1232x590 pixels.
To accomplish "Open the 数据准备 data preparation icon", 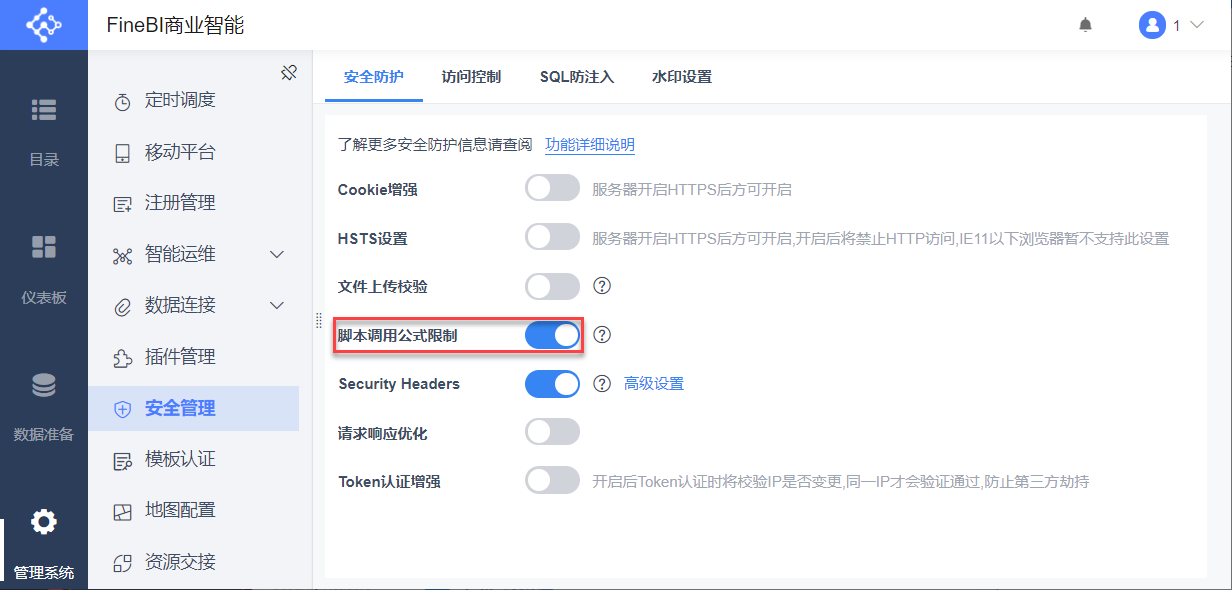I will (44, 385).
